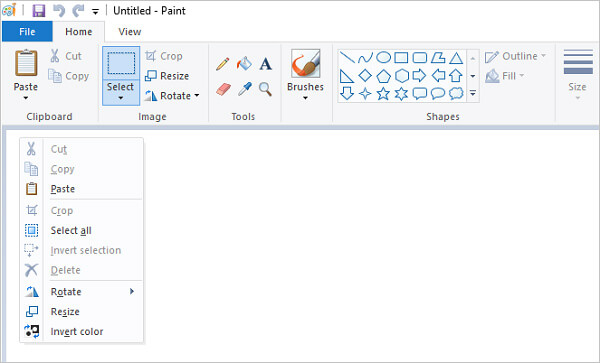Expand the Paste dropdown arrow in ribbon
600x363 pixels.
26,98
